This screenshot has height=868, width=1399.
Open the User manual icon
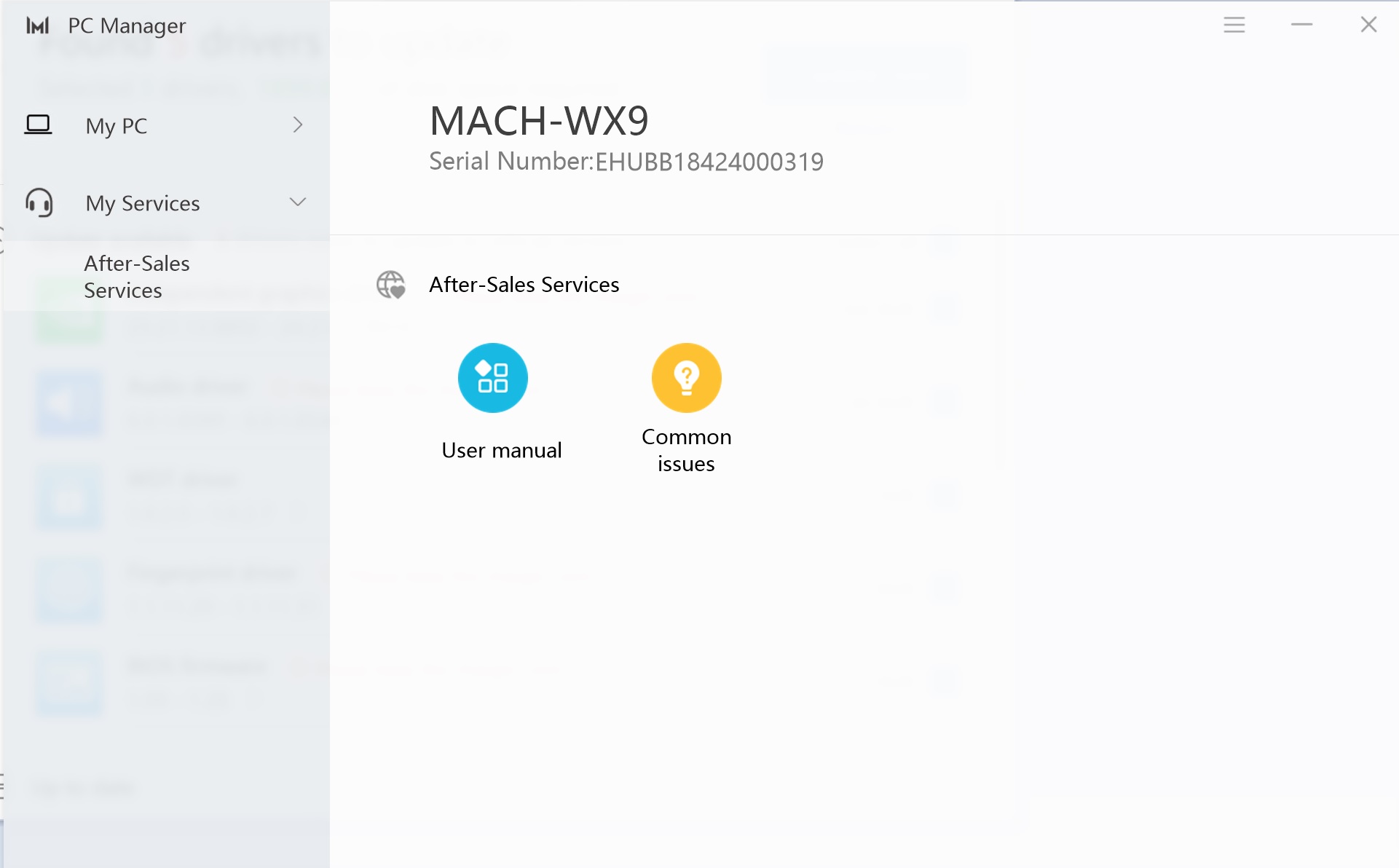(x=494, y=378)
